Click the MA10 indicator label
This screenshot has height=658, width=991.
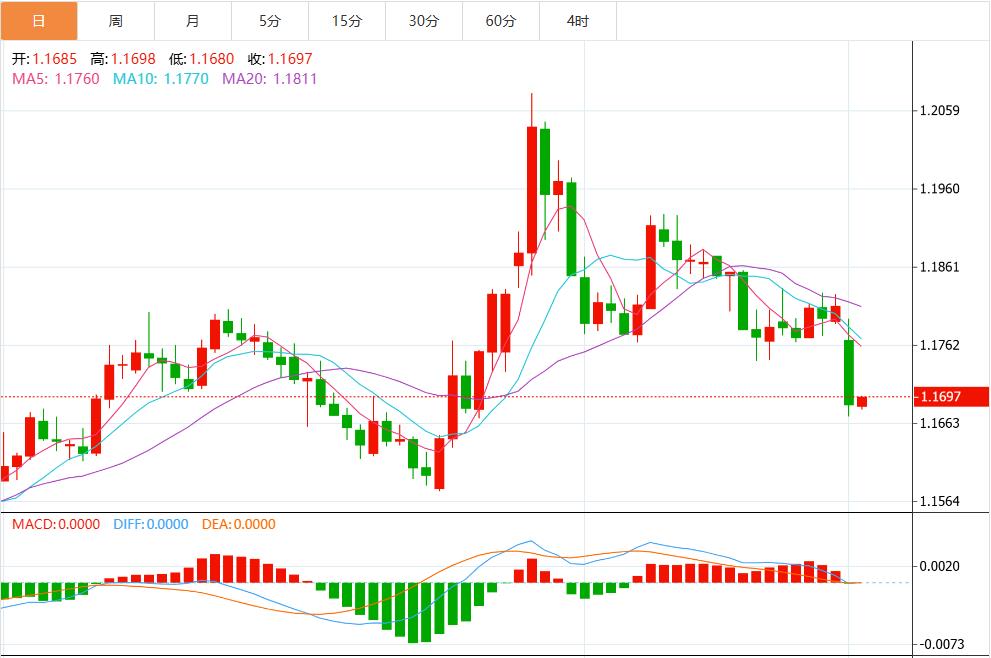(x=161, y=78)
